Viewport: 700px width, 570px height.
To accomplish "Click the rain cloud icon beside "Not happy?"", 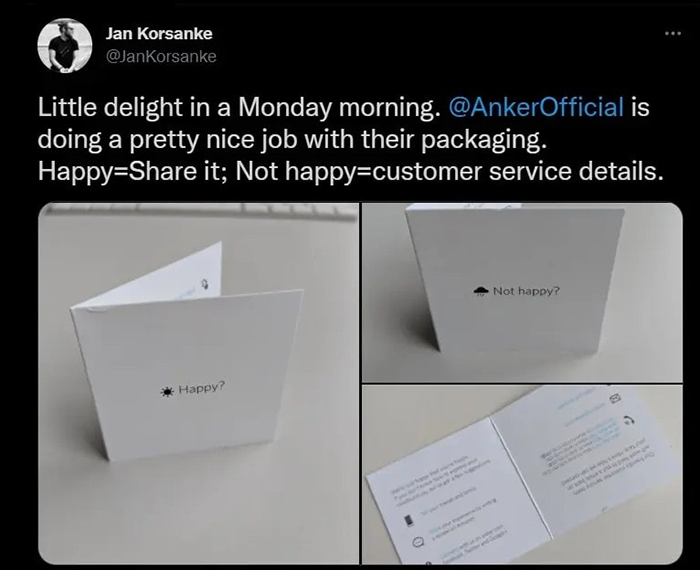I will coord(481,291).
